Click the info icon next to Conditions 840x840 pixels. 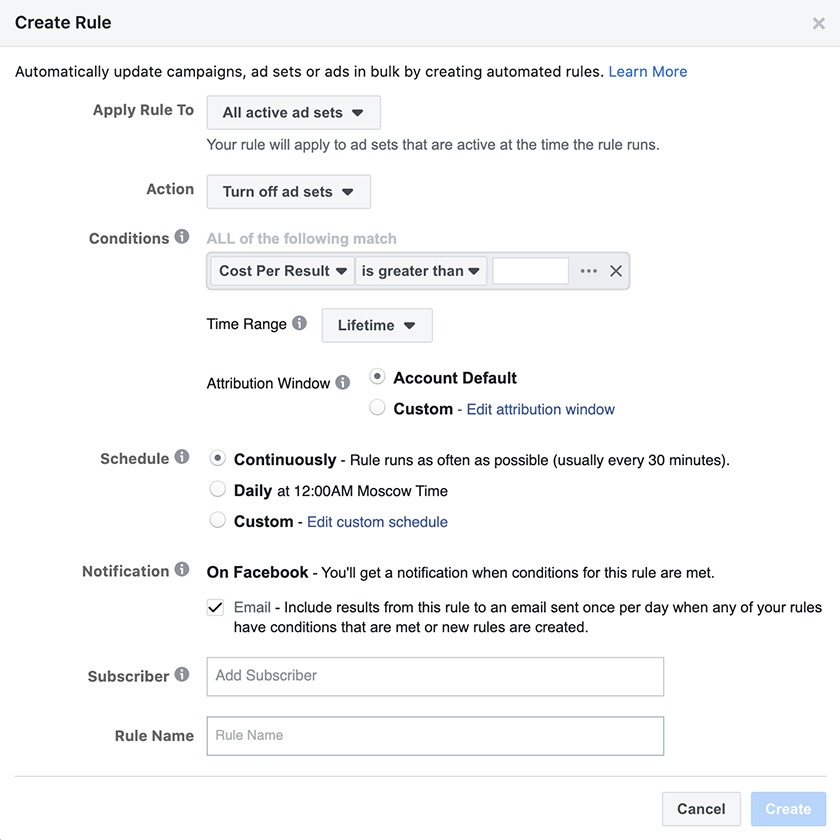coord(182,237)
